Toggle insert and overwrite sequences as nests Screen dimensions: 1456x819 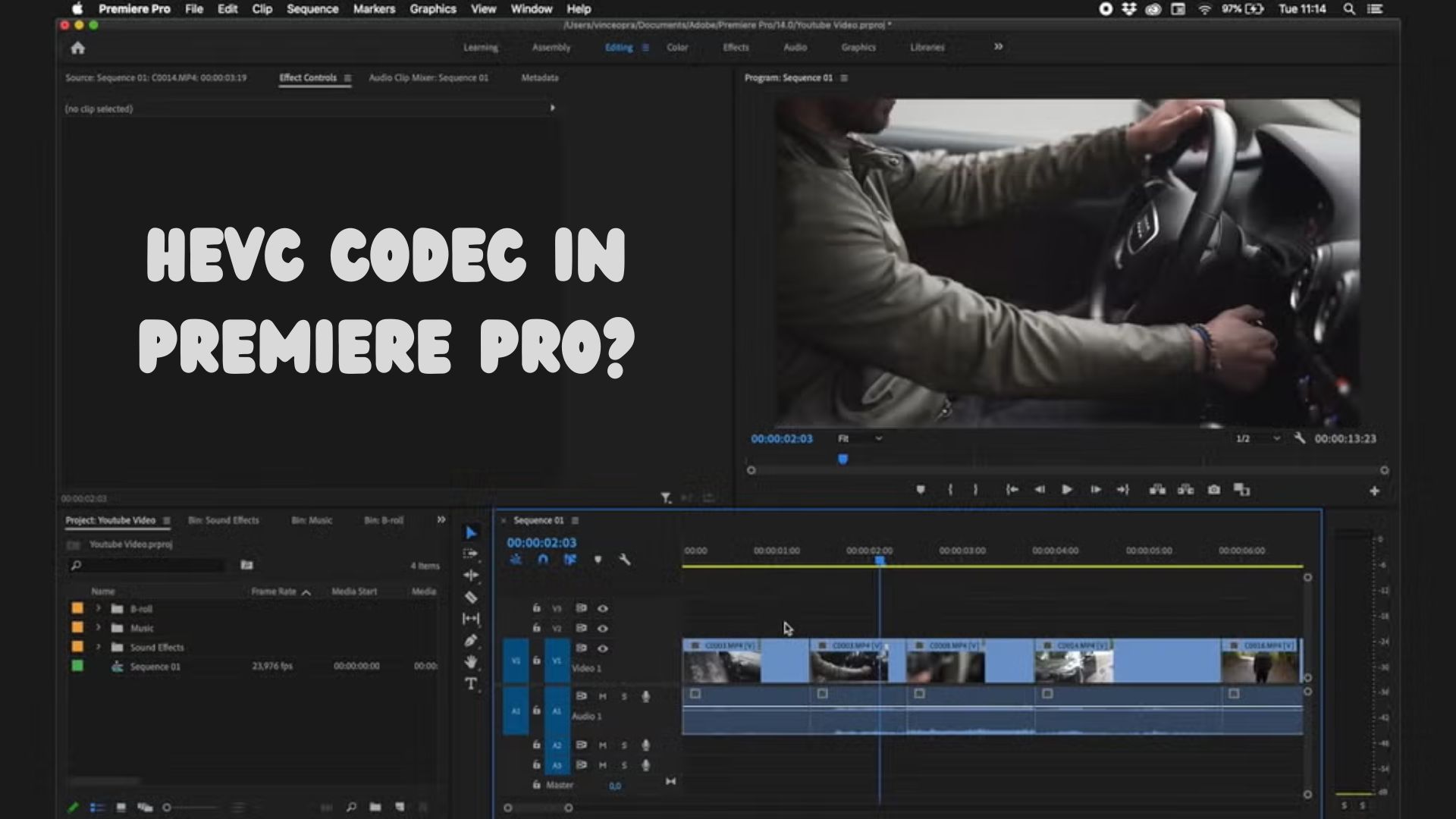[x=516, y=560]
